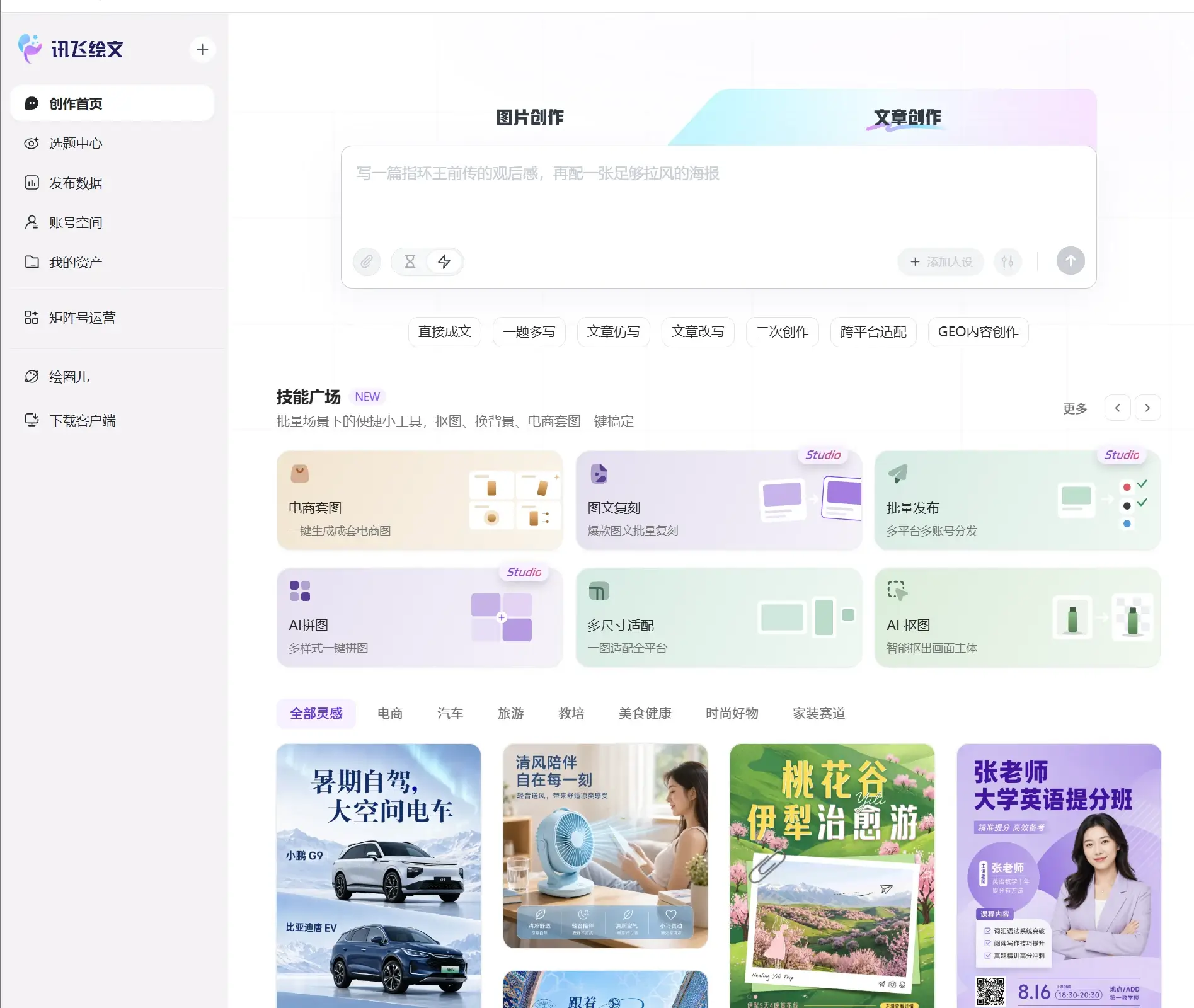Open the 桃花谷 伊犁治愈游 poster
This screenshot has width=1194, height=1008.
832,876
